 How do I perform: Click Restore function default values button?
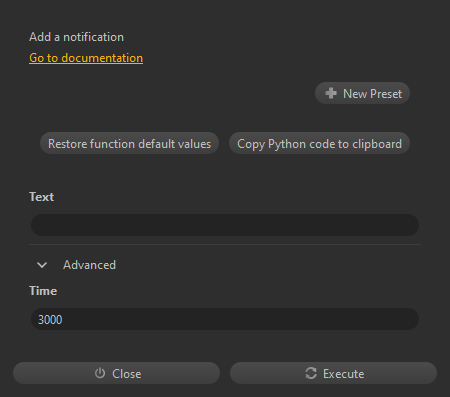pos(129,143)
